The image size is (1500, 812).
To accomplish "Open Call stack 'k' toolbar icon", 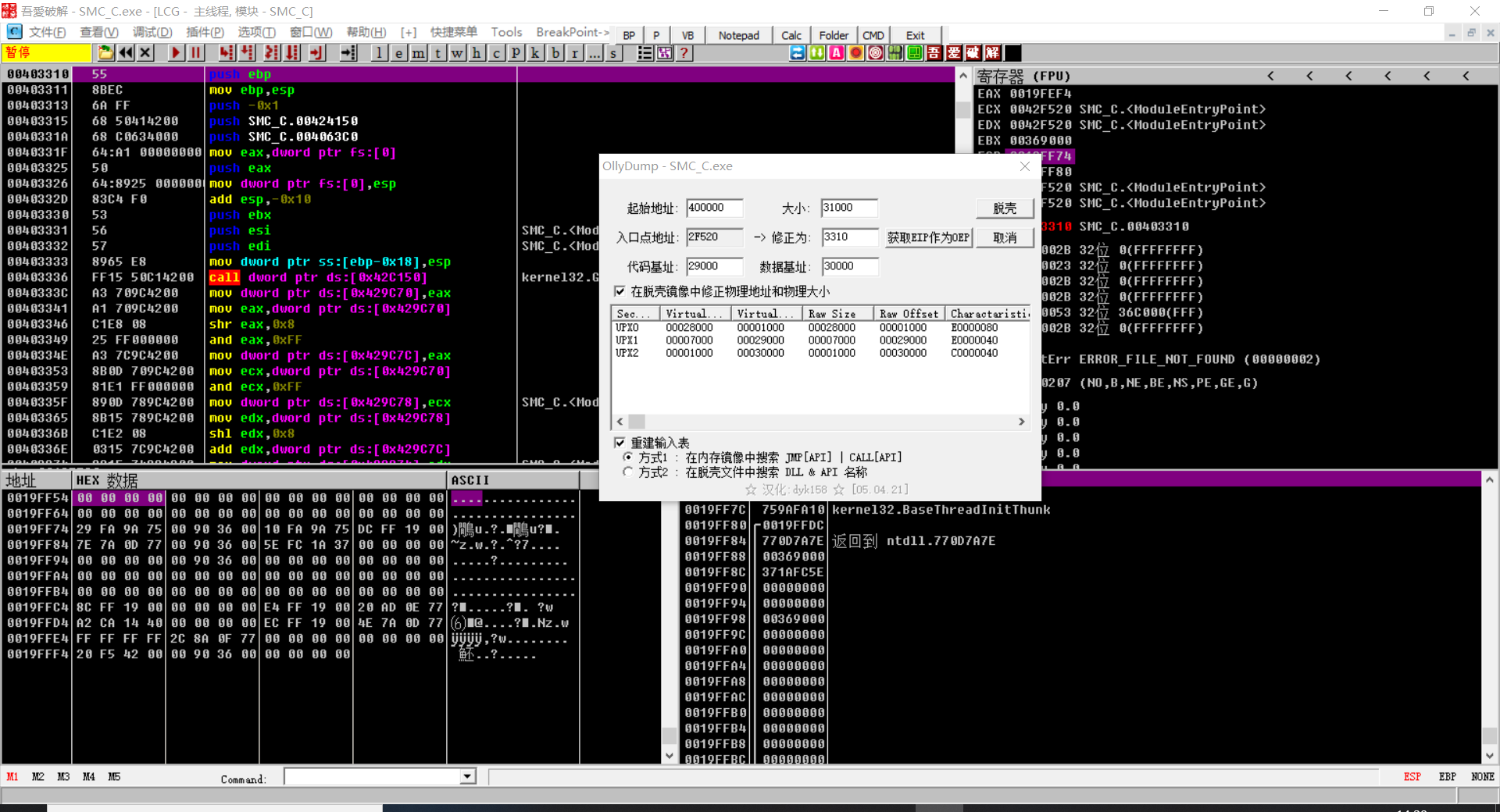I will [x=535, y=53].
